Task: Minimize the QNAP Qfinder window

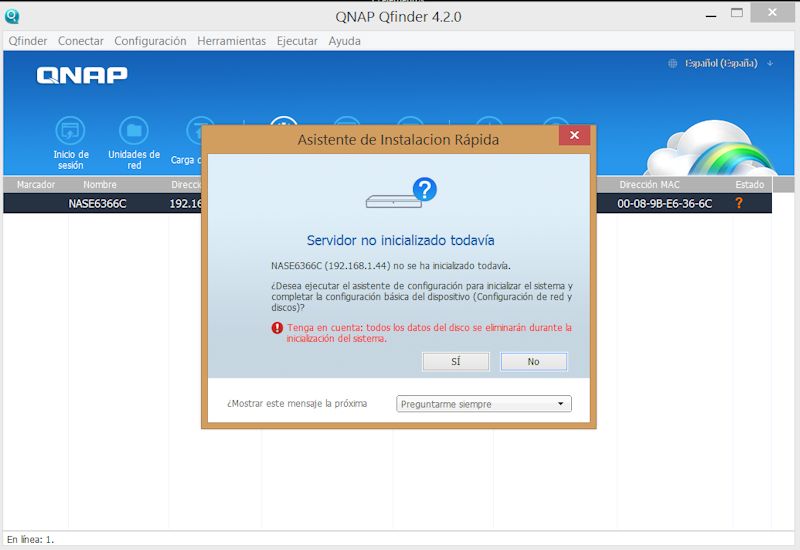Action: (711, 16)
